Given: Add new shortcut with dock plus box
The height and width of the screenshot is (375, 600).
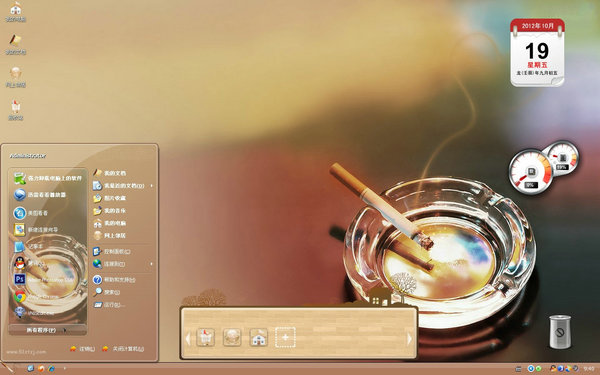Looking at the screenshot, I should [285, 338].
